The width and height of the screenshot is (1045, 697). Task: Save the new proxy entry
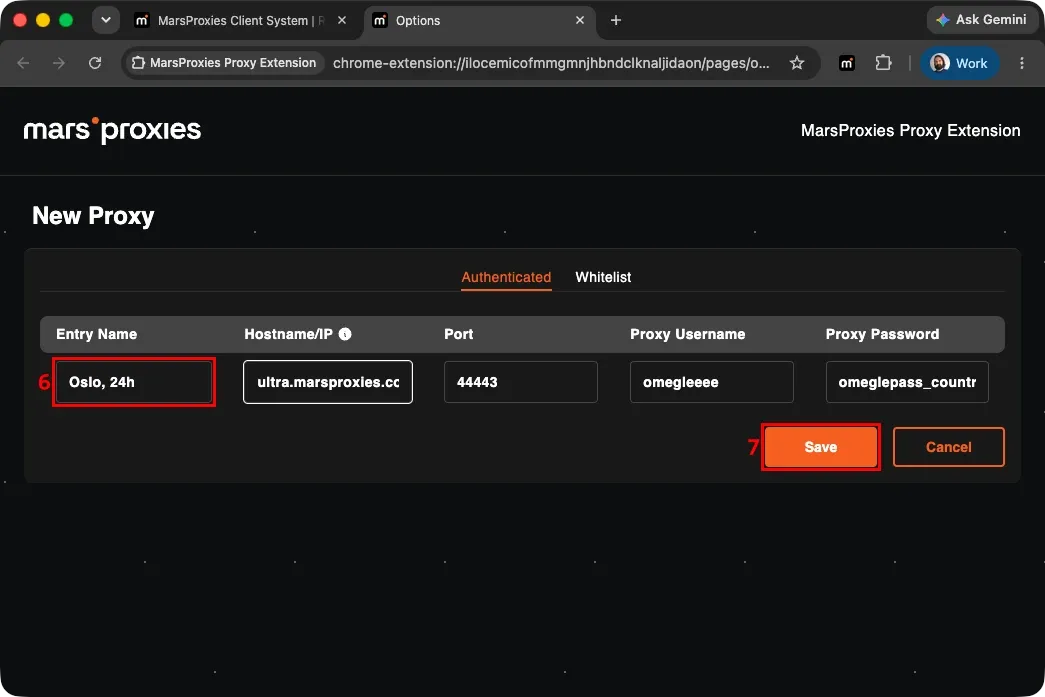(x=820, y=447)
